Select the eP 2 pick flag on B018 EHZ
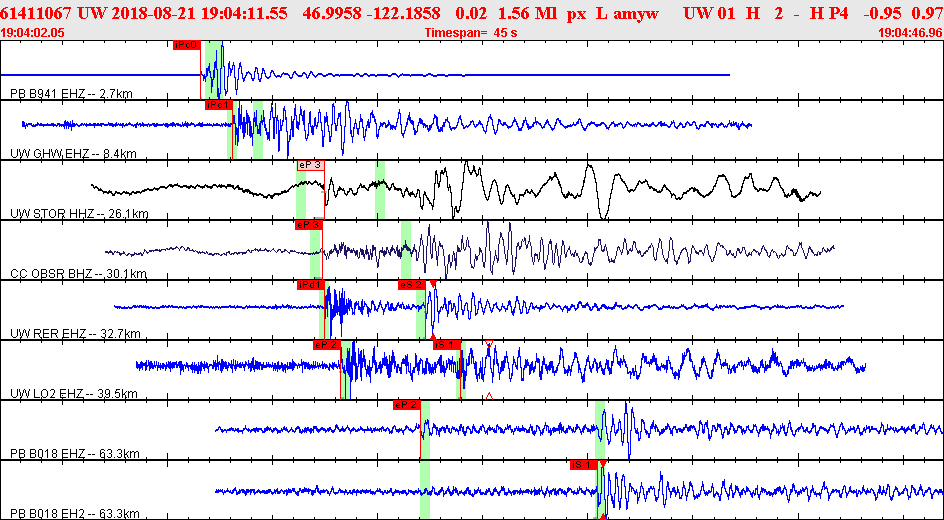The image size is (944, 520). (x=406, y=405)
